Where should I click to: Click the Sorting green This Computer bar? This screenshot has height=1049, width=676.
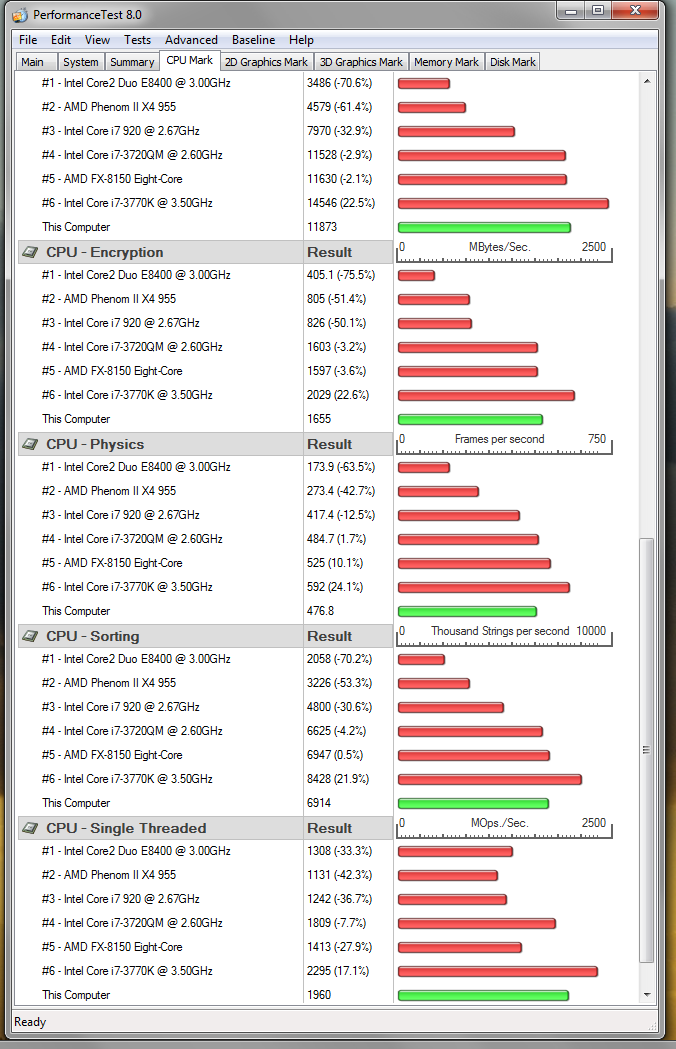point(473,803)
